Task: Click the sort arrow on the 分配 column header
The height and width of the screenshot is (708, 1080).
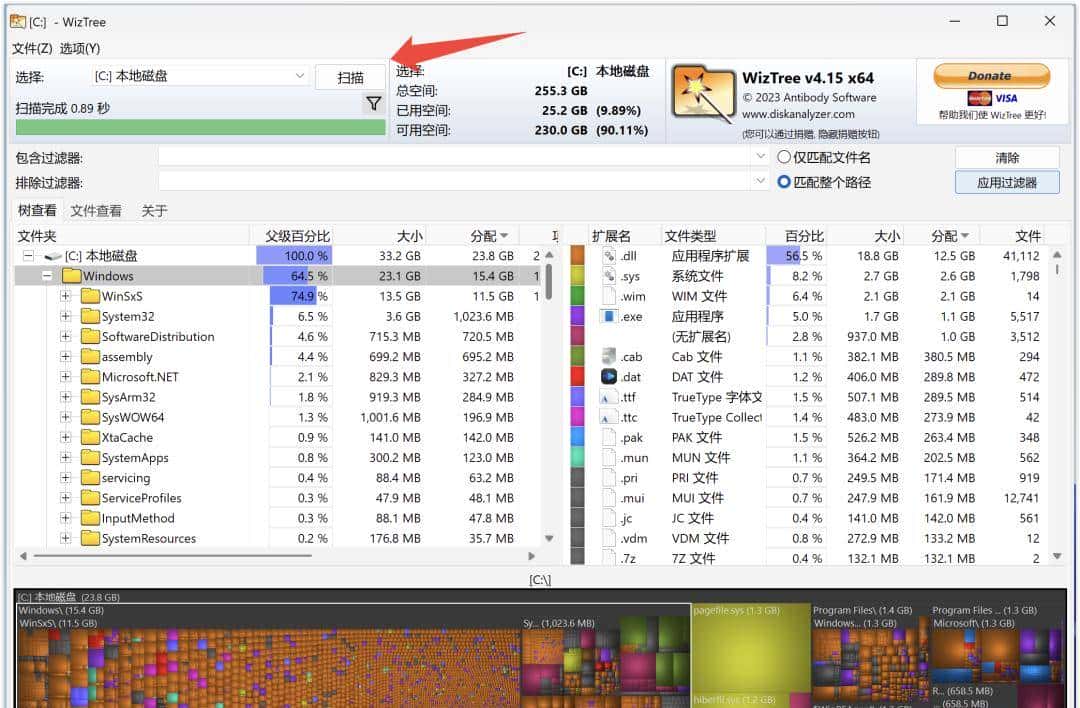Action: [x=506, y=235]
